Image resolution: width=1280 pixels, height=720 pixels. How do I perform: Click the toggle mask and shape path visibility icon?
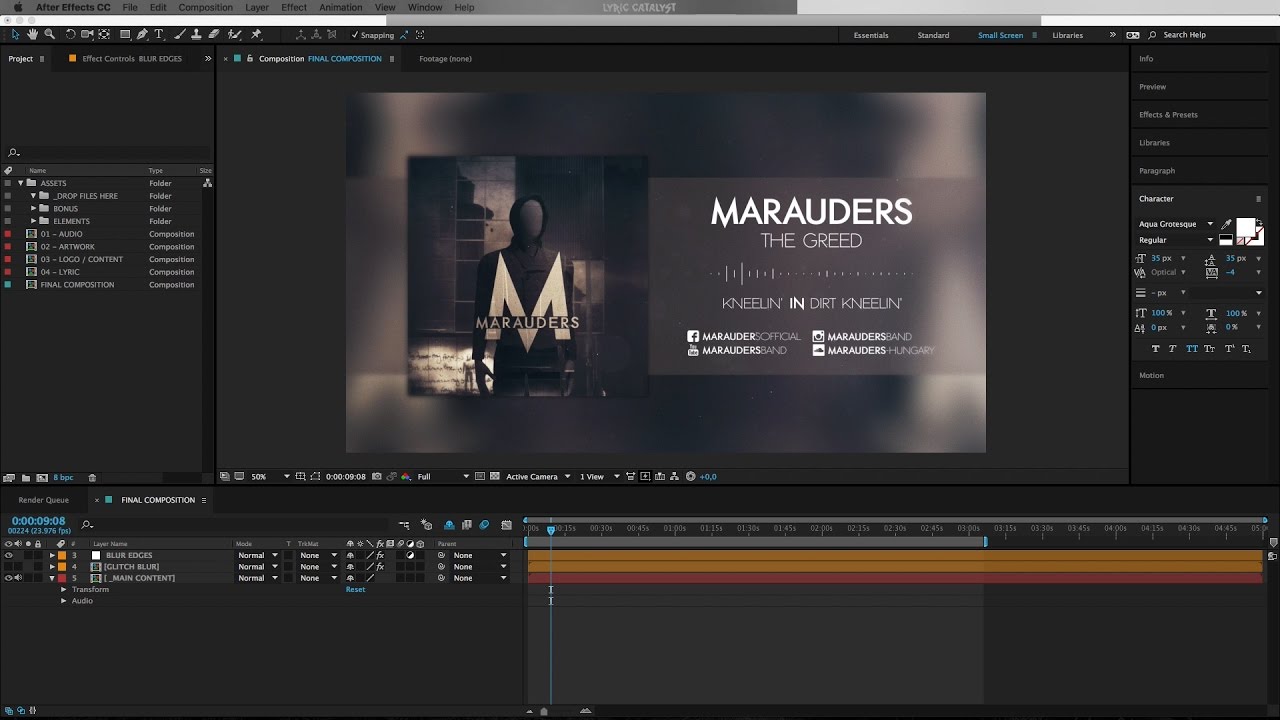coord(315,477)
